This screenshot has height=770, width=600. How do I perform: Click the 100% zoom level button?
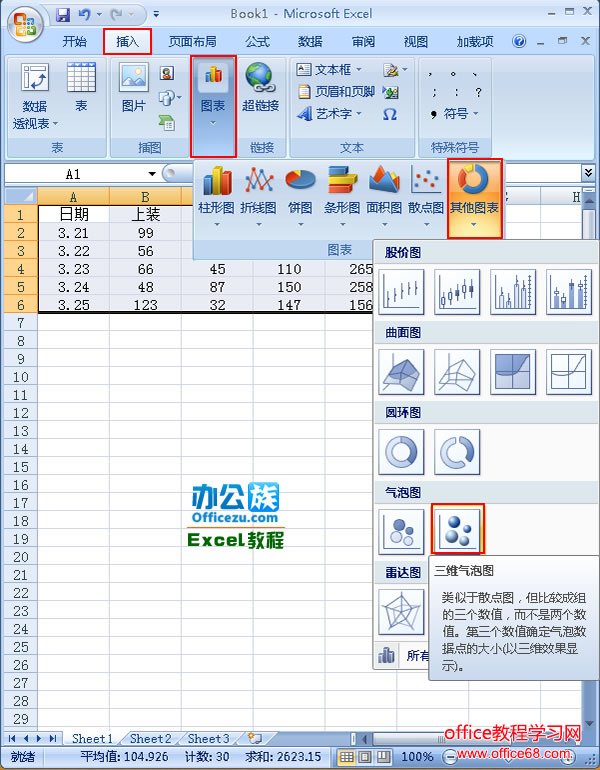pos(418,756)
